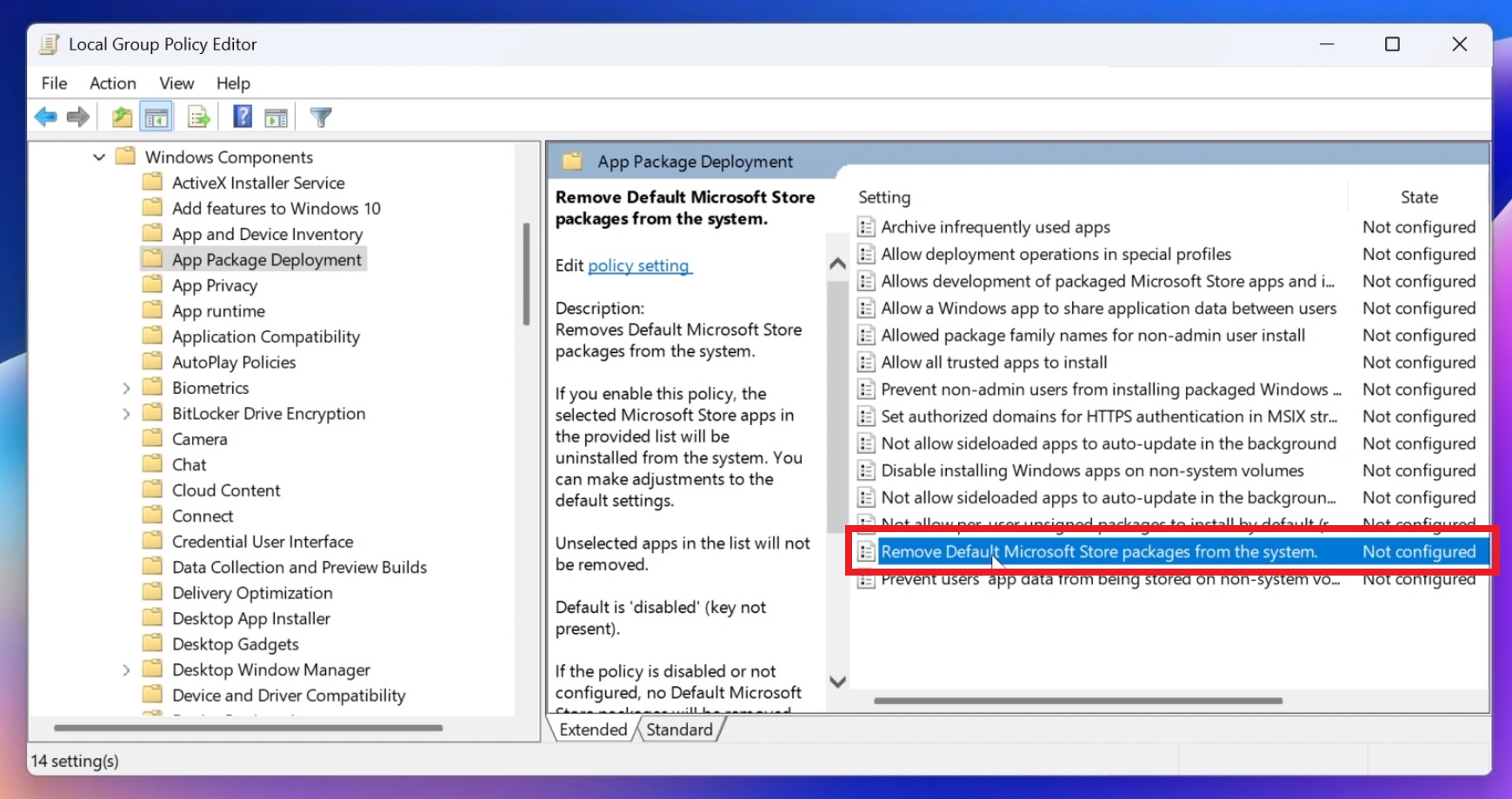Screen dimensions: 1512x799
Task: Switch to the Standard tab
Action: tap(680, 729)
